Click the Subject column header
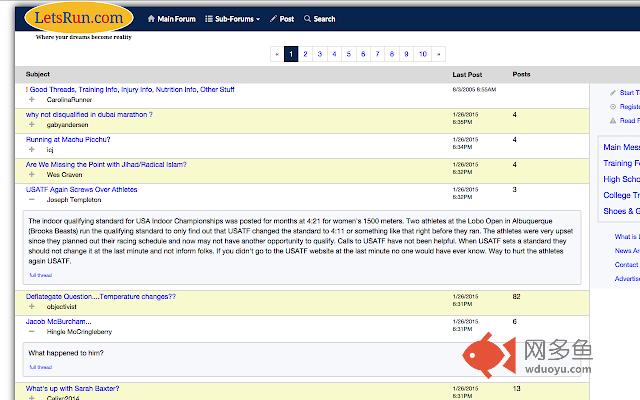This screenshot has height=400, width=640. pos(38,74)
